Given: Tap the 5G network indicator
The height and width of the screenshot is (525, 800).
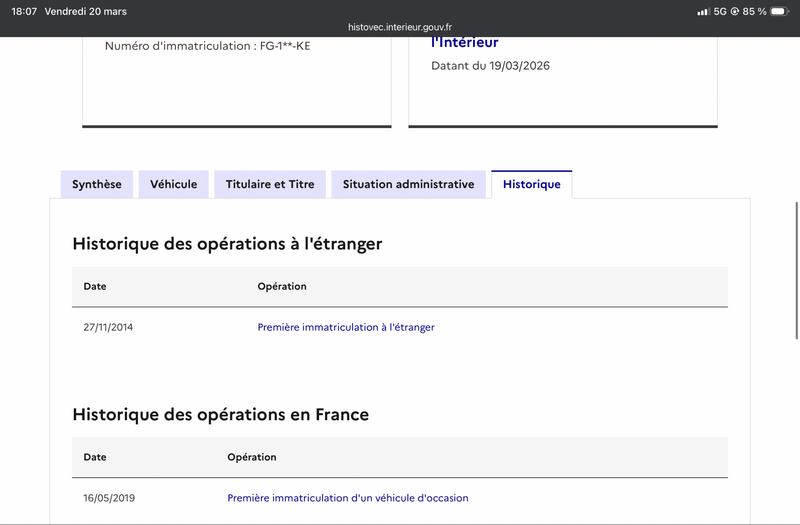Looking at the screenshot, I should click(720, 11).
